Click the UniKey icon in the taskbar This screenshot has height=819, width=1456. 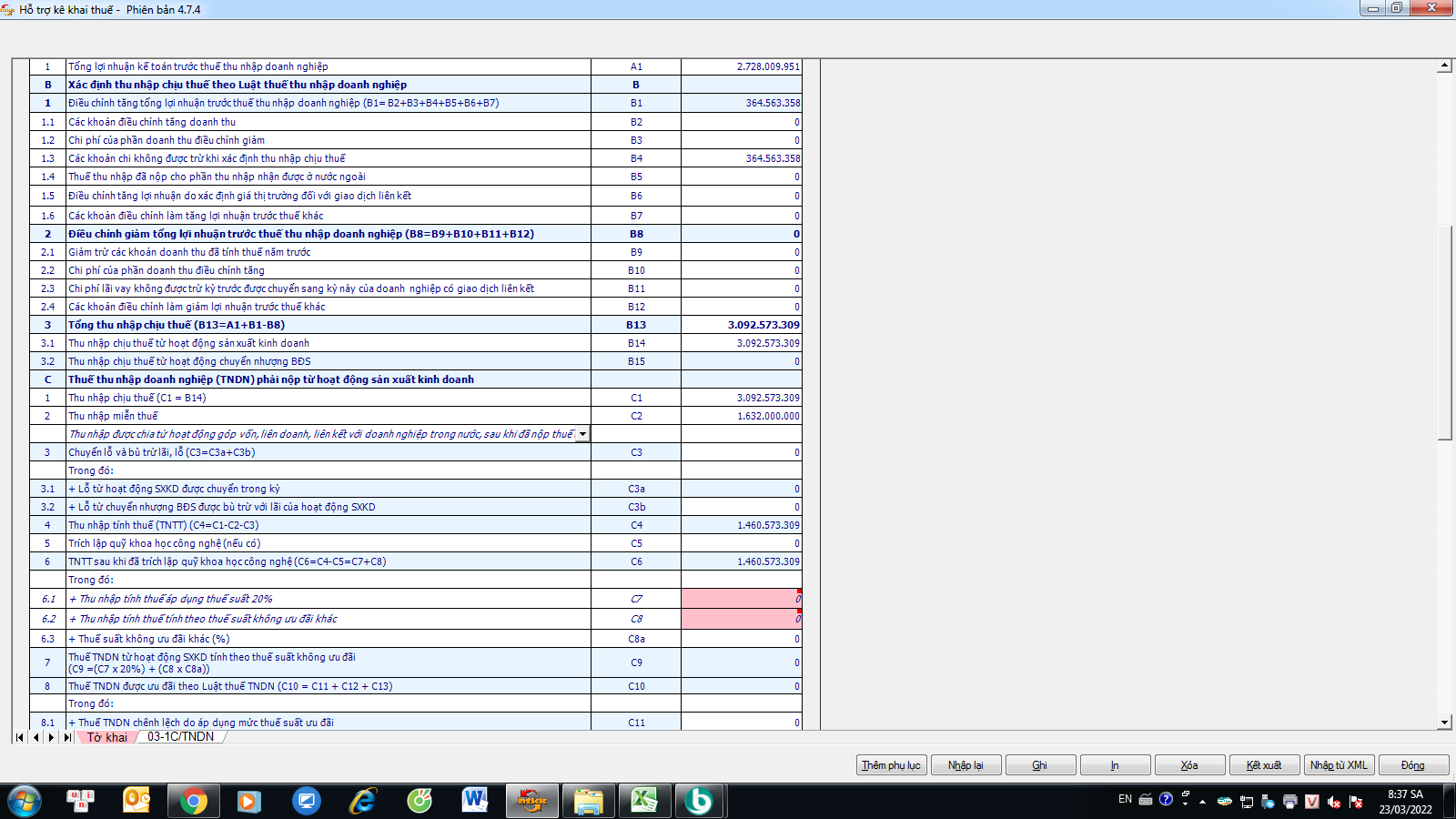(x=1311, y=802)
